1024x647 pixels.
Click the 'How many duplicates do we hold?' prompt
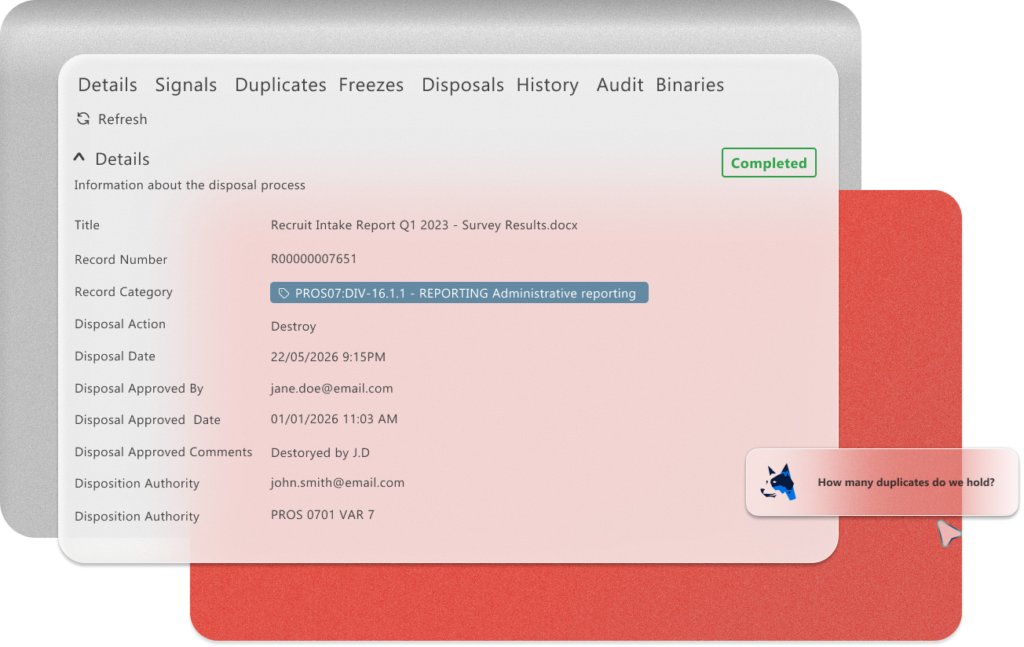[x=905, y=482]
